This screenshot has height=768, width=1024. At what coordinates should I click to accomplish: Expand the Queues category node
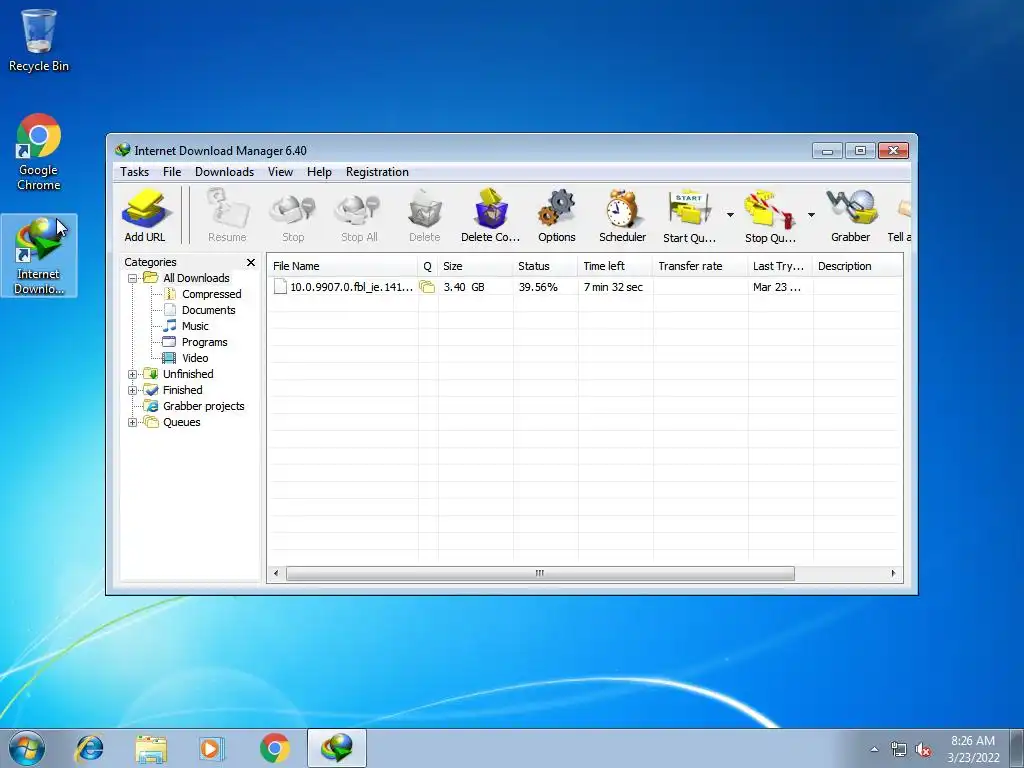click(133, 423)
